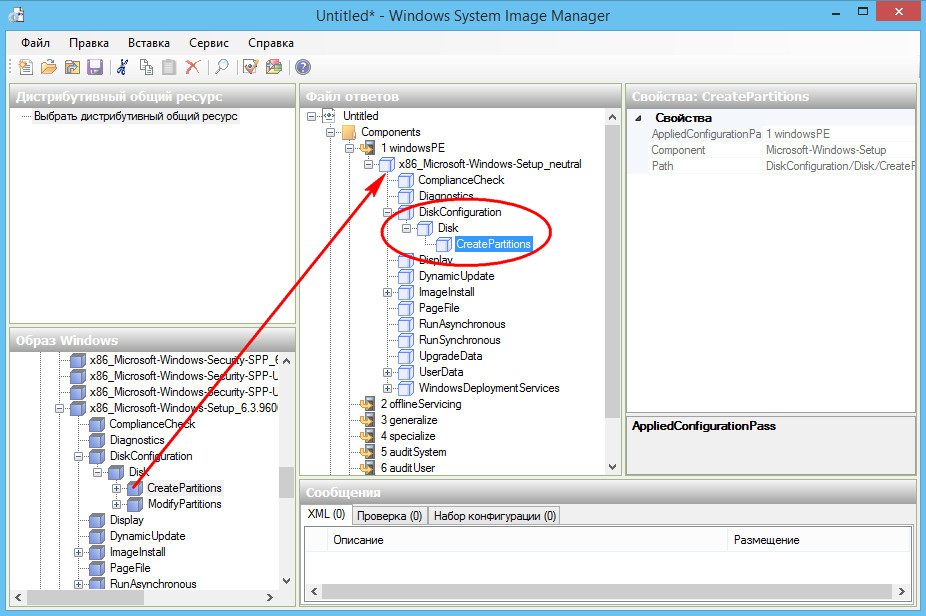The height and width of the screenshot is (616, 926).
Task: Open the Сервис menu
Action: click(x=208, y=43)
